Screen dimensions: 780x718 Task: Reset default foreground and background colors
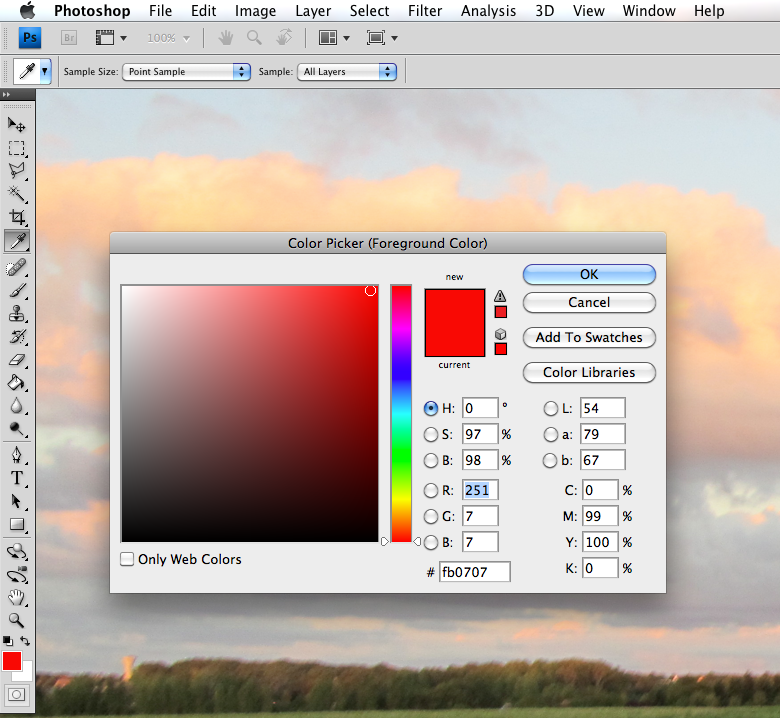coord(8,641)
